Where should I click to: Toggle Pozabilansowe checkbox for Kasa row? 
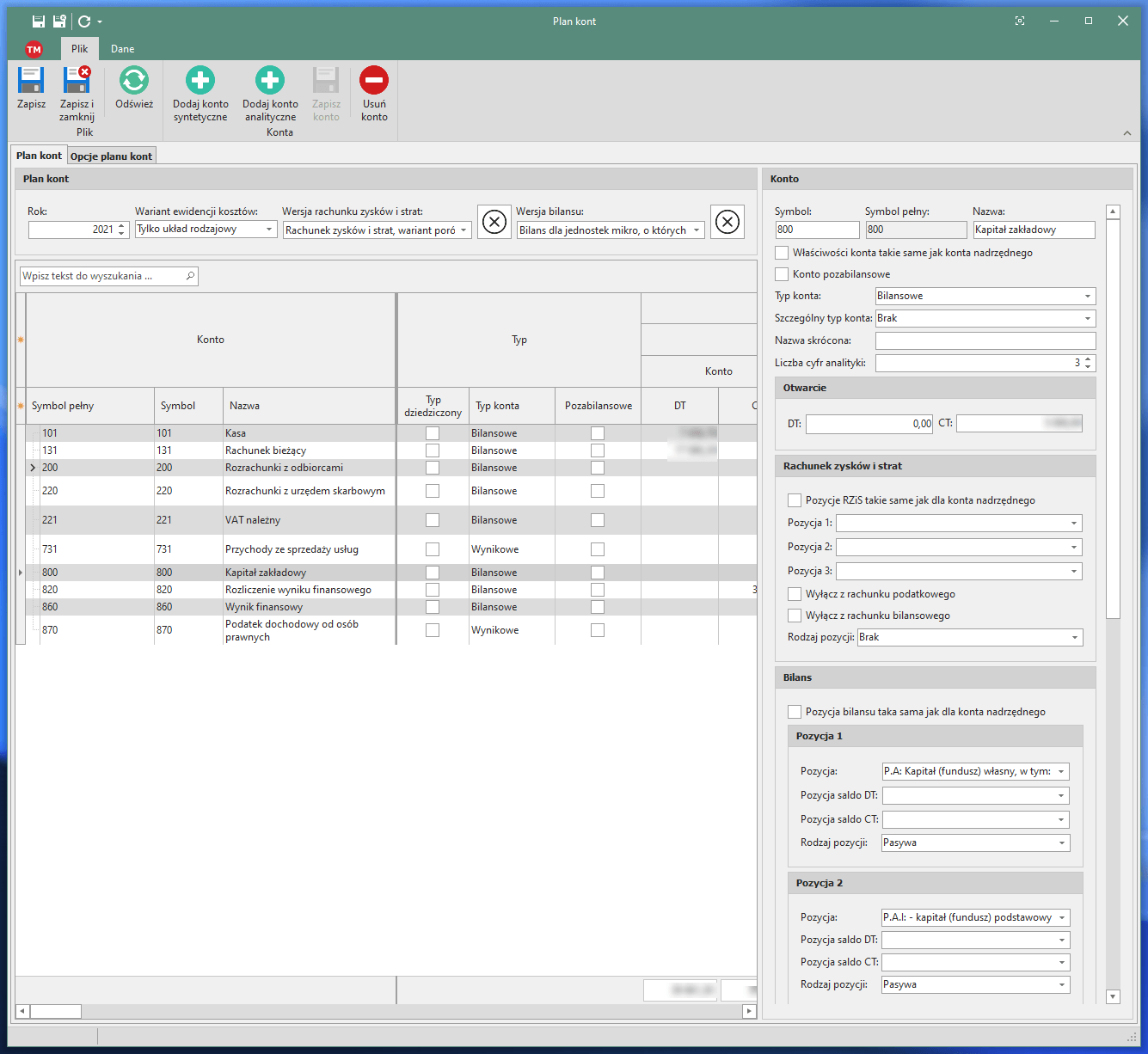pyautogui.click(x=598, y=433)
